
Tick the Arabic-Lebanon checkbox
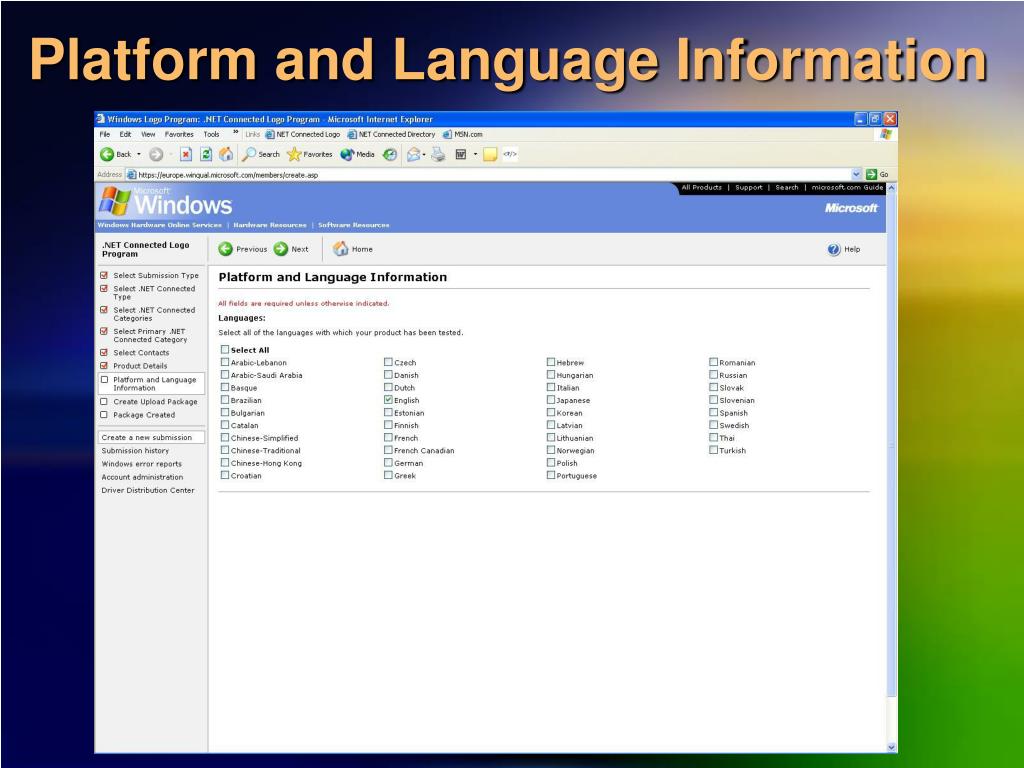225,362
